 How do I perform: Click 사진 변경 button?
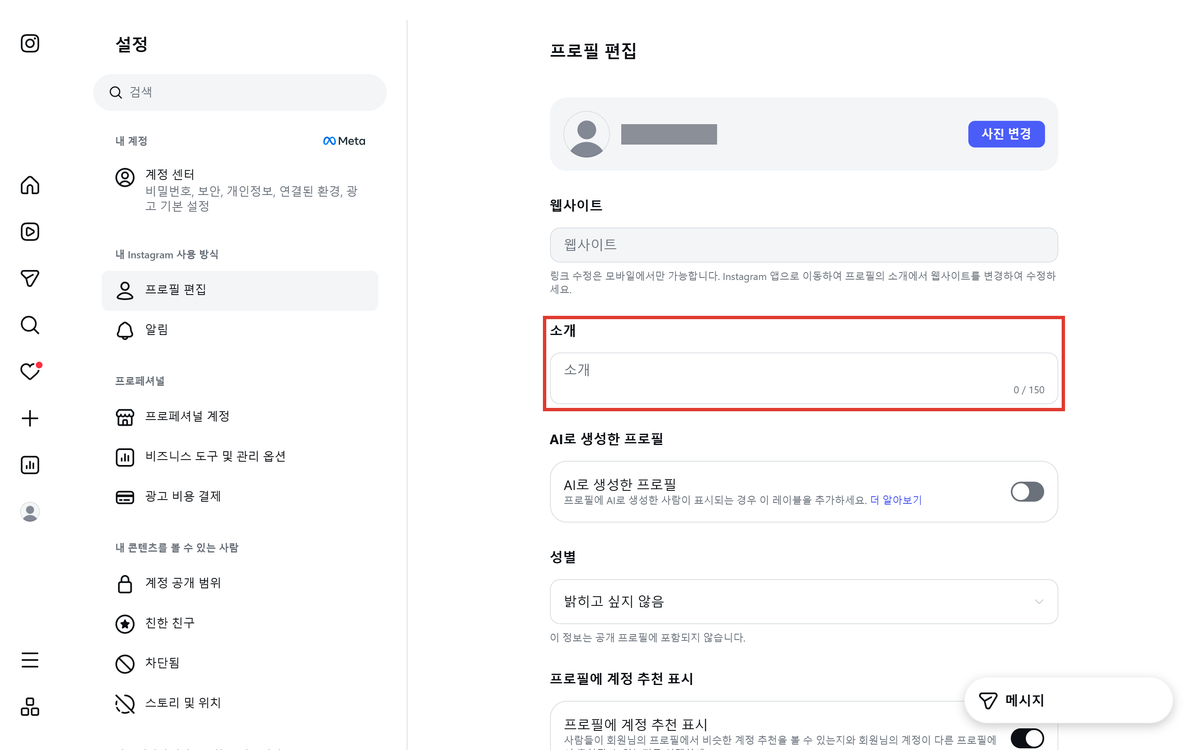pos(1006,134)
